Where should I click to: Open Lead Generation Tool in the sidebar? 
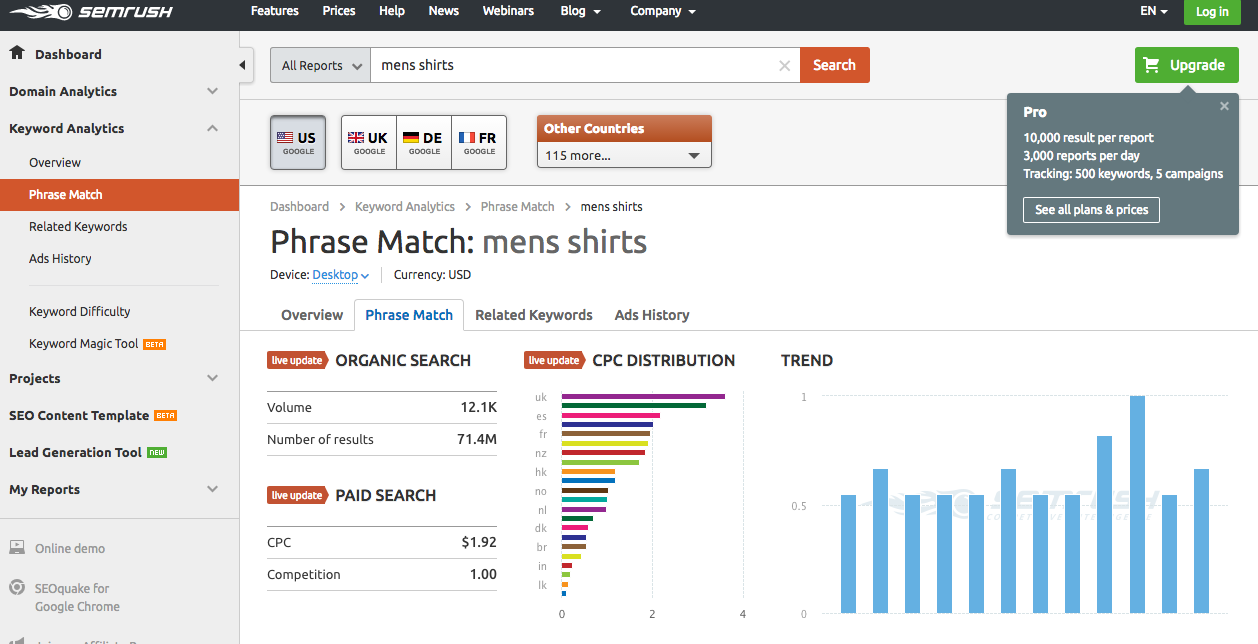tap(75, 453)
